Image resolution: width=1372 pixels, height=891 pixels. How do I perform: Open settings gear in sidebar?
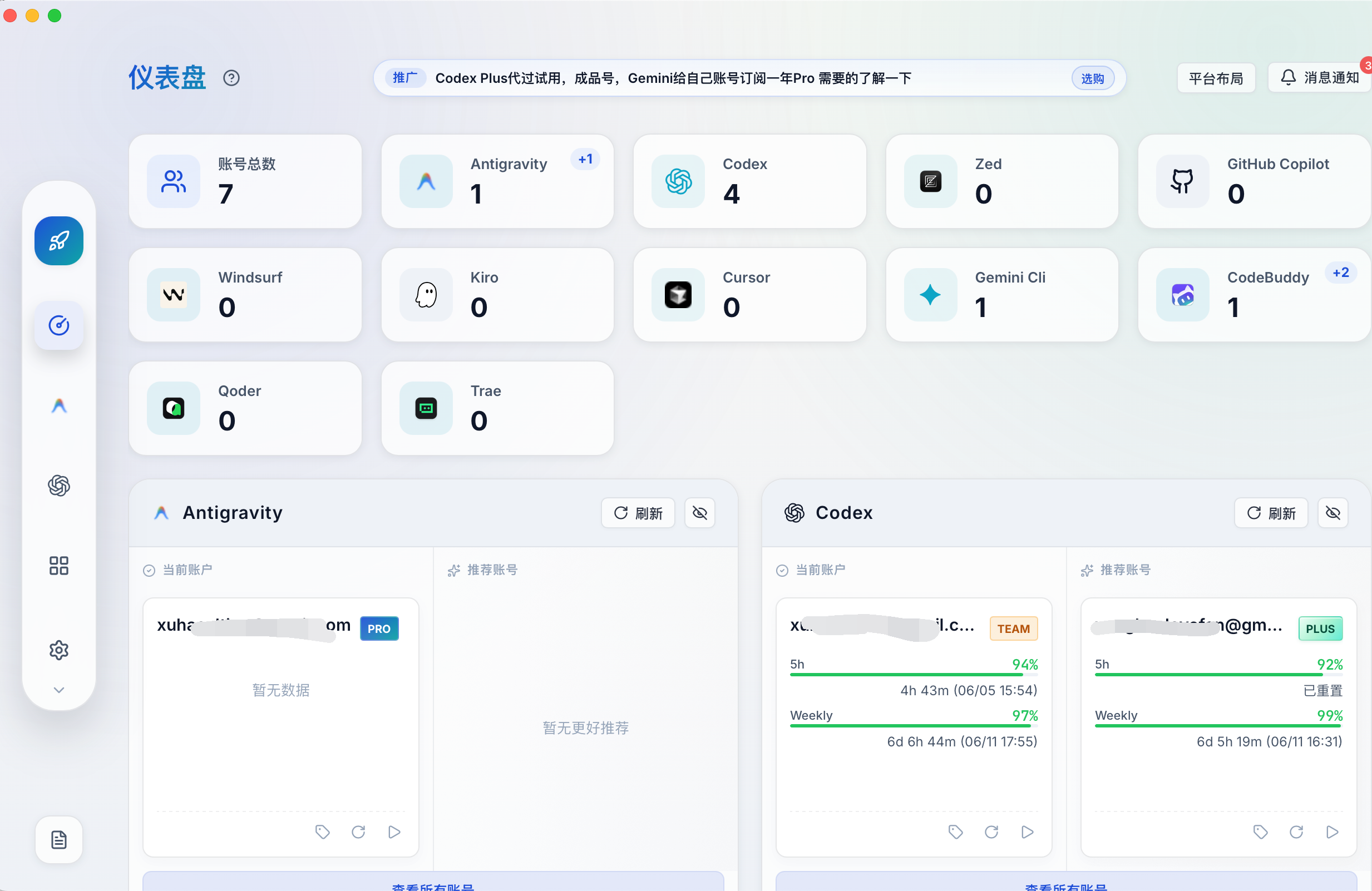pos(59,650)
